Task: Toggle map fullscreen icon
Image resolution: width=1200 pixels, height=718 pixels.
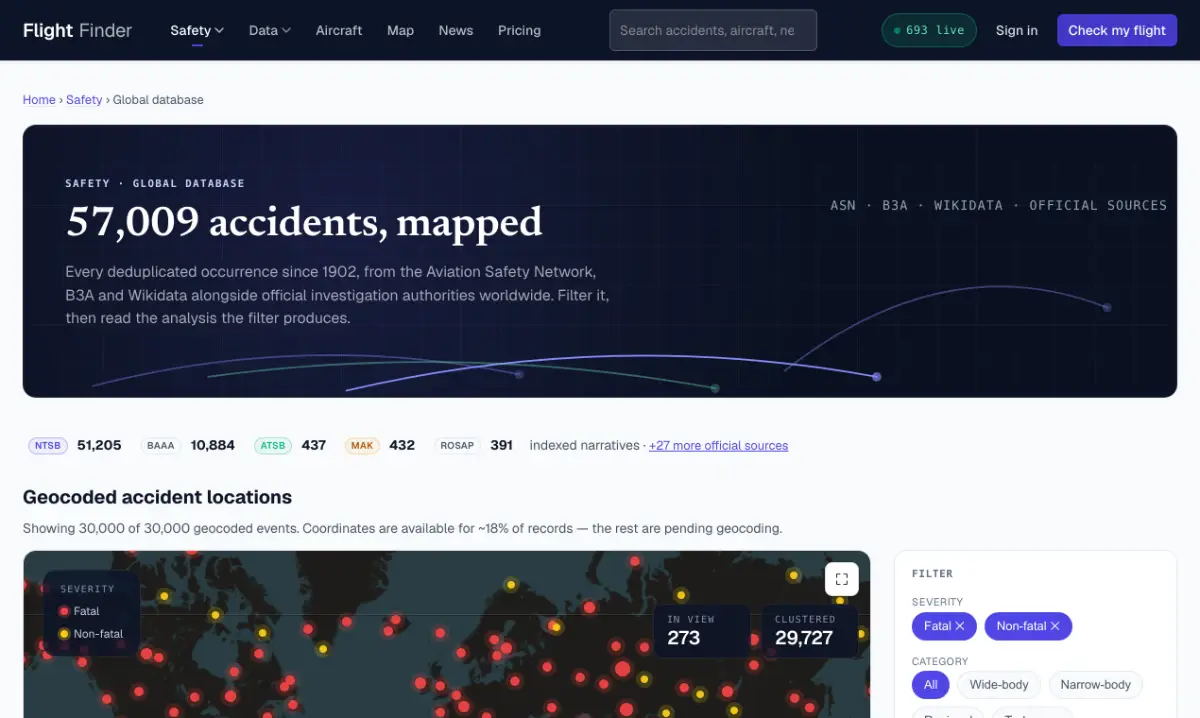Action: (842, 579)
